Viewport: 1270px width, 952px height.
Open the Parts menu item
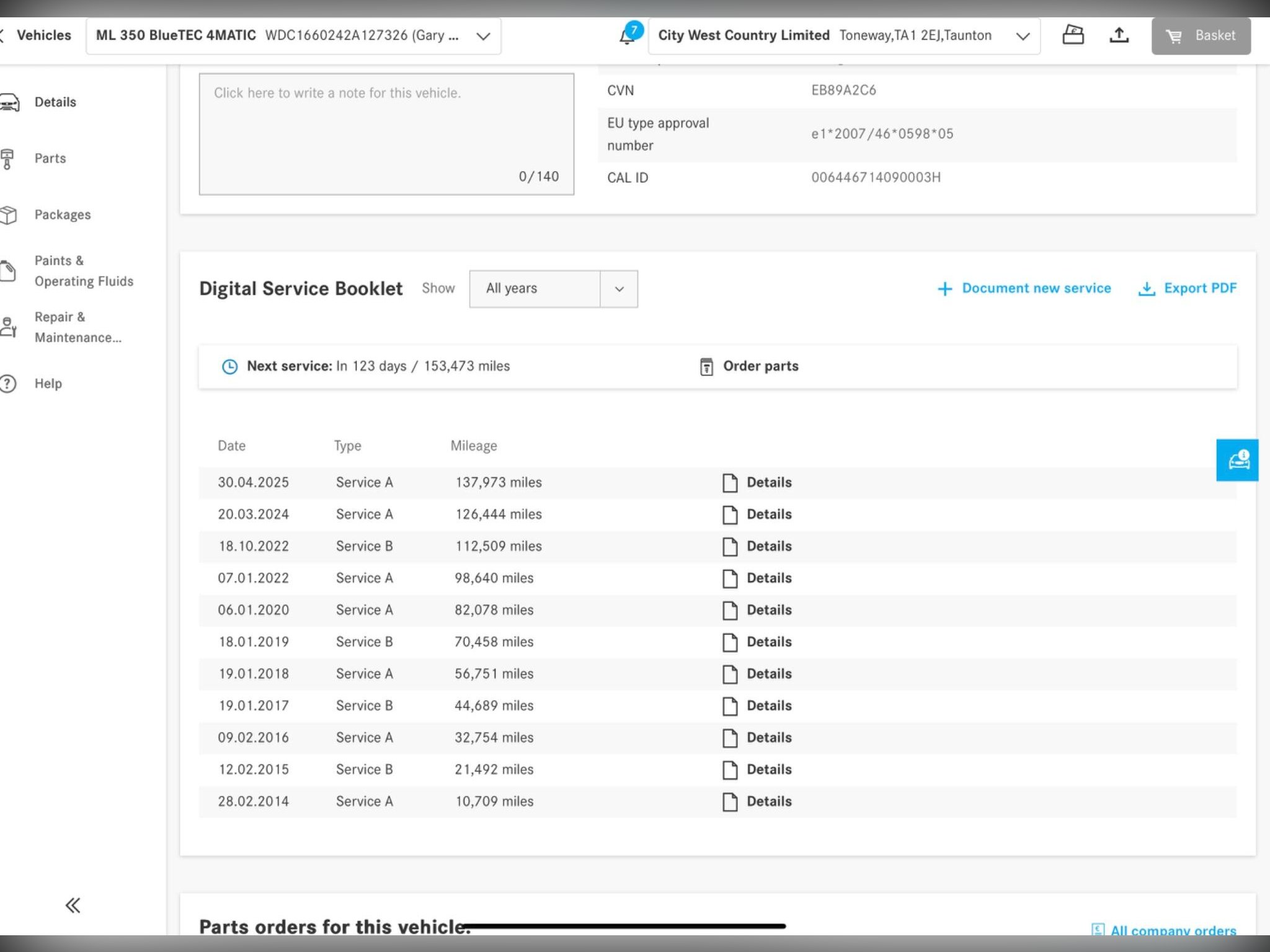[50, 158]
